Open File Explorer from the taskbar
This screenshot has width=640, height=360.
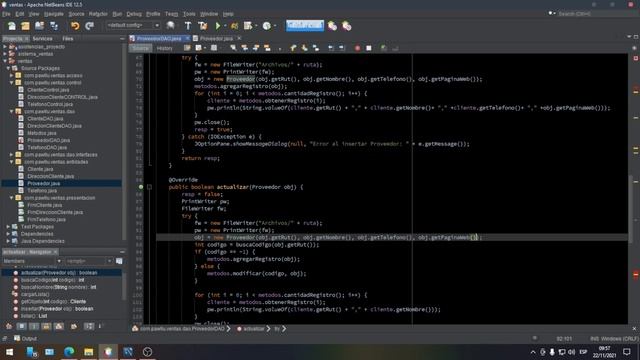coord(89,351)
